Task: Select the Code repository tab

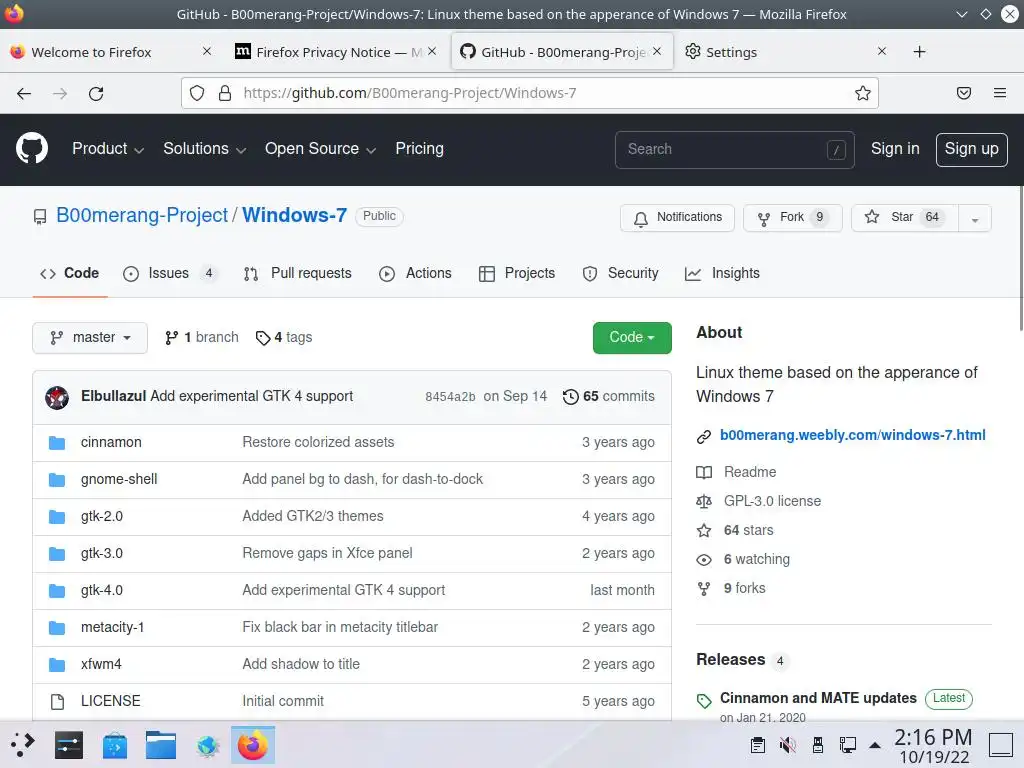Action: click(x=69, y=274)
